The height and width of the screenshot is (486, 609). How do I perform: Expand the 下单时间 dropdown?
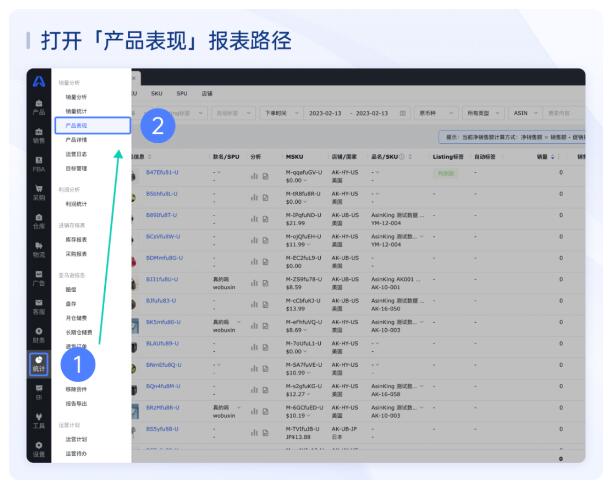point(277,114)
